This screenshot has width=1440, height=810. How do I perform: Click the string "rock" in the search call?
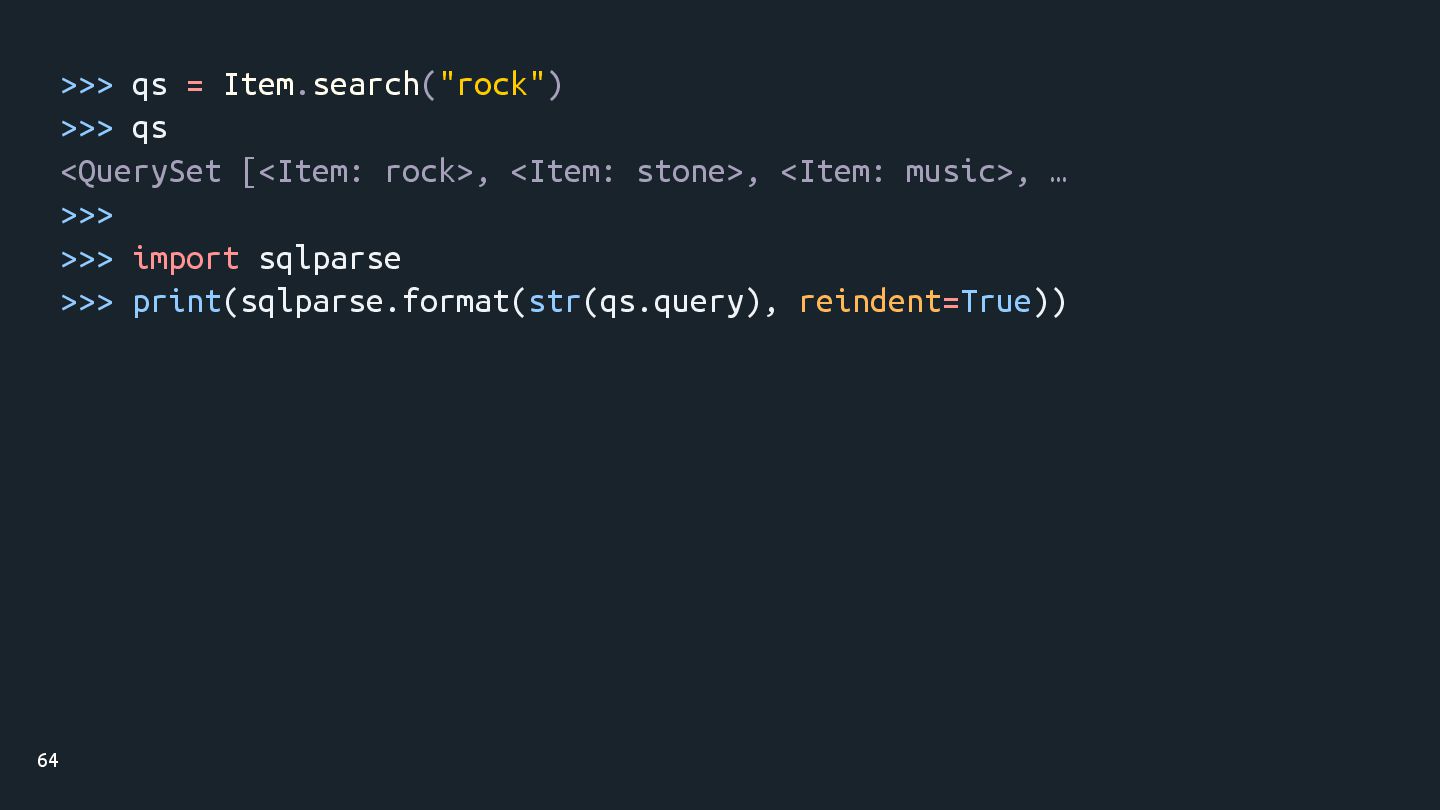point(491,84)
